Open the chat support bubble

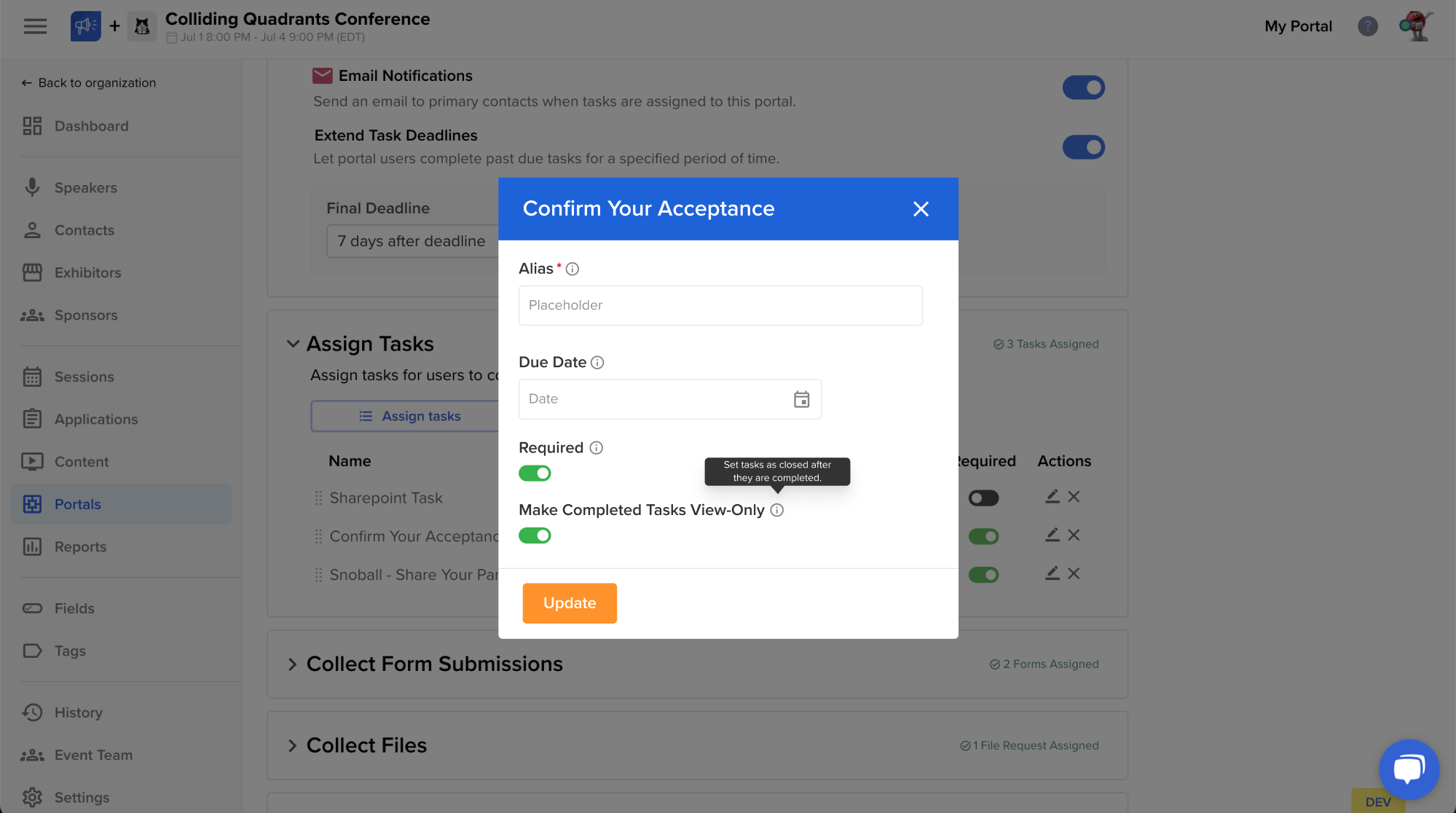1409,769
